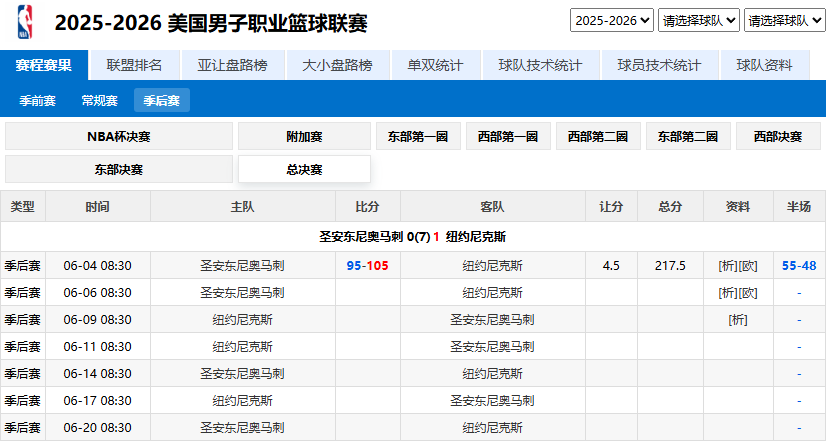Show the 西部第二圈 round
Screen dimensions: 827x442
coord(598,137)
